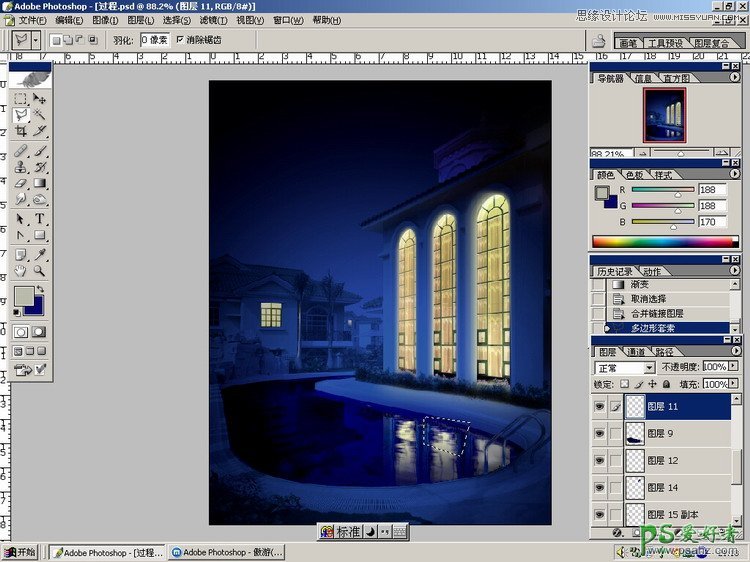Screen dimensions: 750x562
Task: Select the Eraser tool
Action: pyautogui.click(x=20, y=184)
